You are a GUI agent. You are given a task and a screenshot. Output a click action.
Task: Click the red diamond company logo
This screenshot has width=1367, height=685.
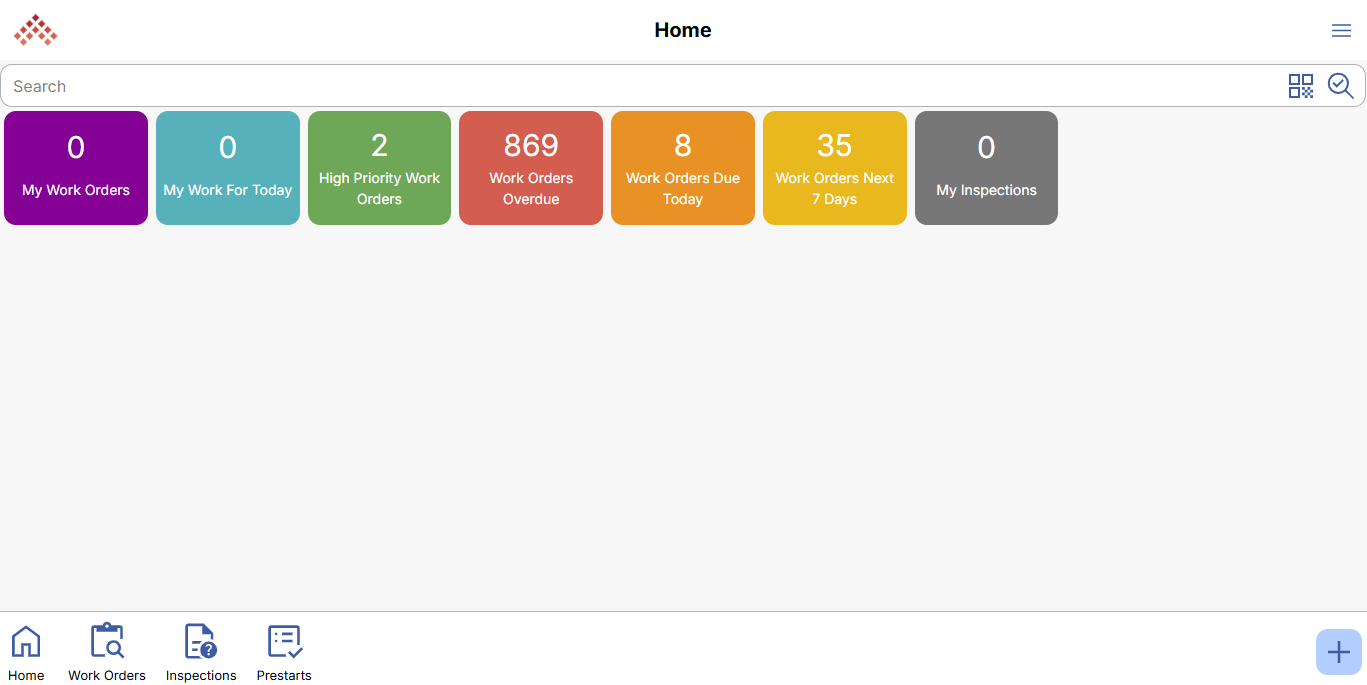(36, 30)
